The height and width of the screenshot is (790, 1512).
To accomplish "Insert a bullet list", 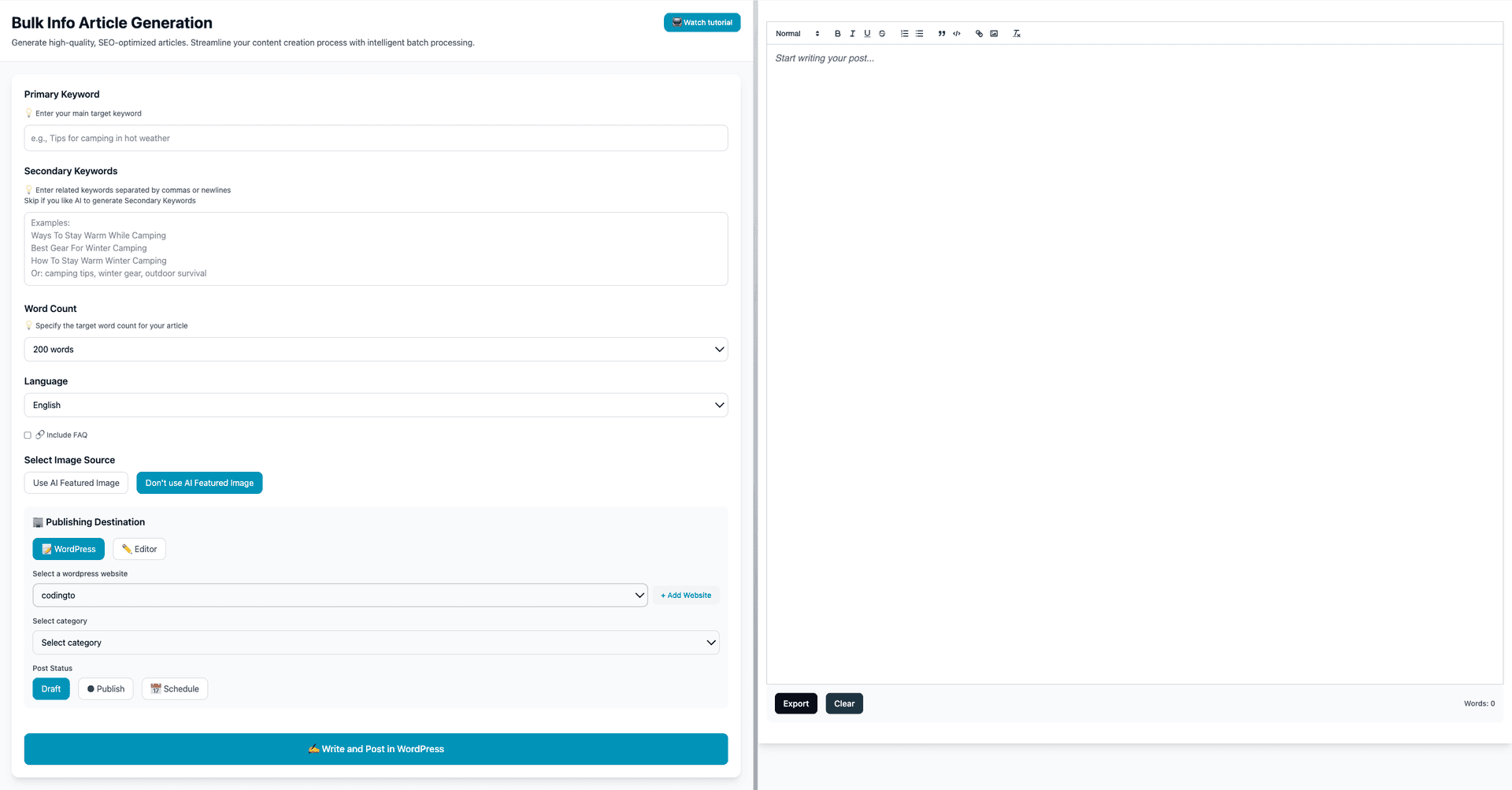I will click(919, 33).
